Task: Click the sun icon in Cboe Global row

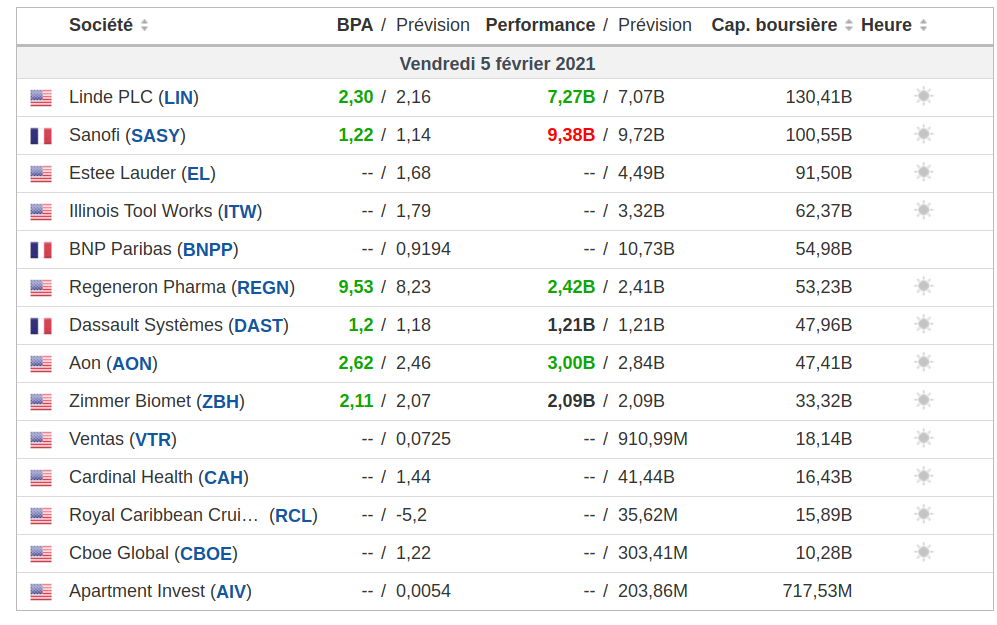Action: (x=923, y=552)
